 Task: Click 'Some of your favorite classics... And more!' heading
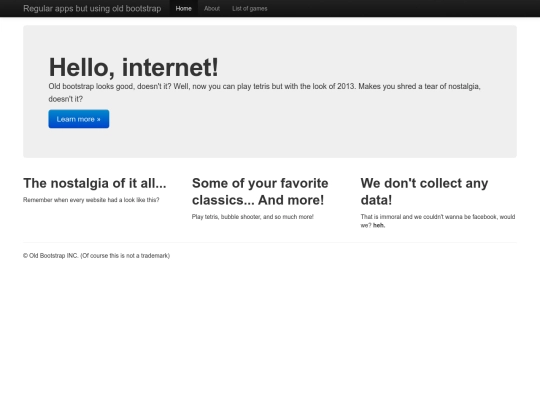260,191
